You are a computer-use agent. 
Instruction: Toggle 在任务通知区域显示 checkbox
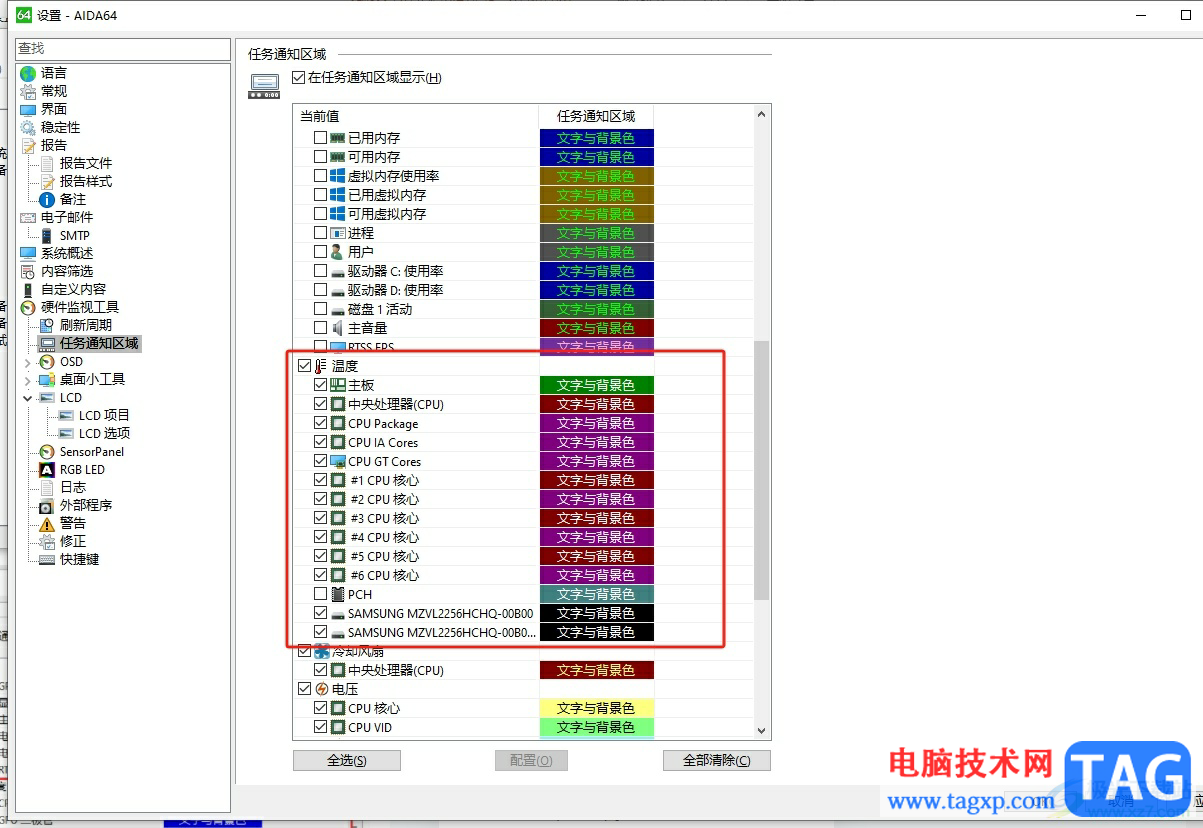[298, 77]
